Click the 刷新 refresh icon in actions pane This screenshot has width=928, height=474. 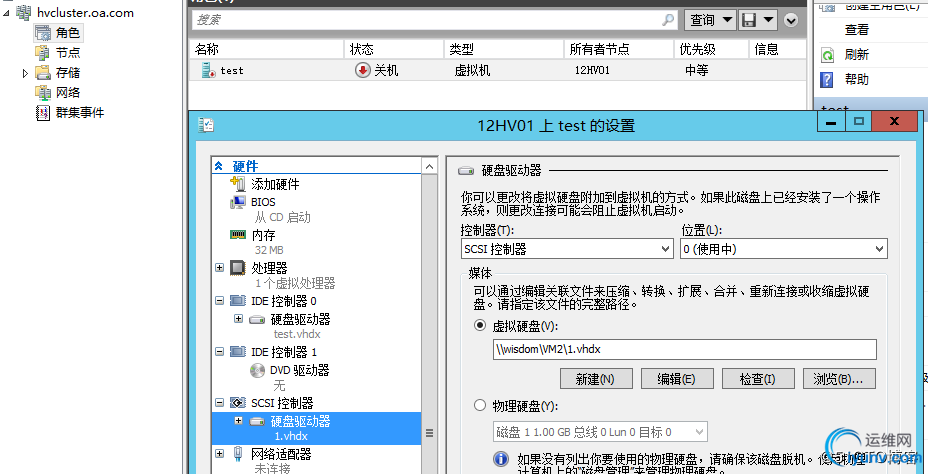pyautogui.click(x=827, y=55)
